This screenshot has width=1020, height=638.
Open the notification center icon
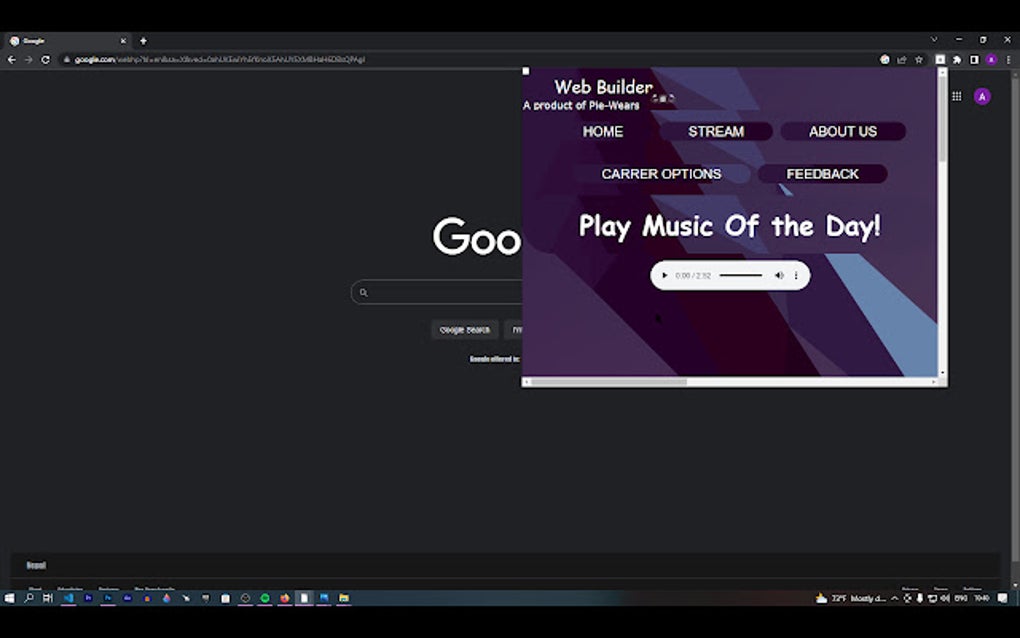[1002, 598]
